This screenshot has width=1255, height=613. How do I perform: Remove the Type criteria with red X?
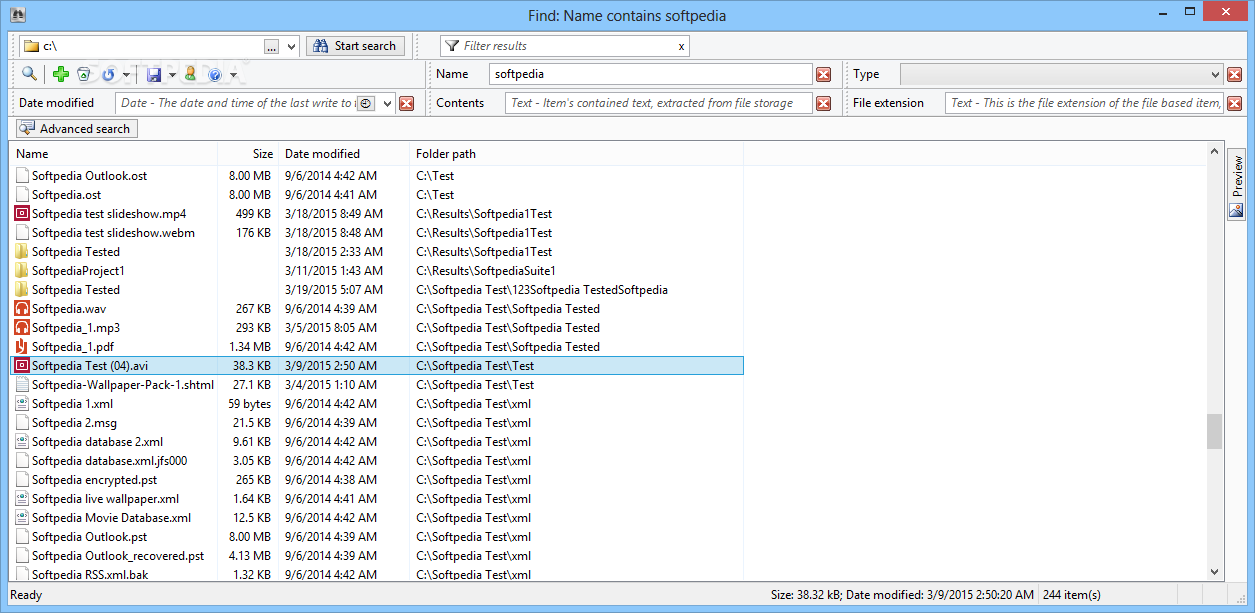pyautogui.click(x=1235, y=74)
